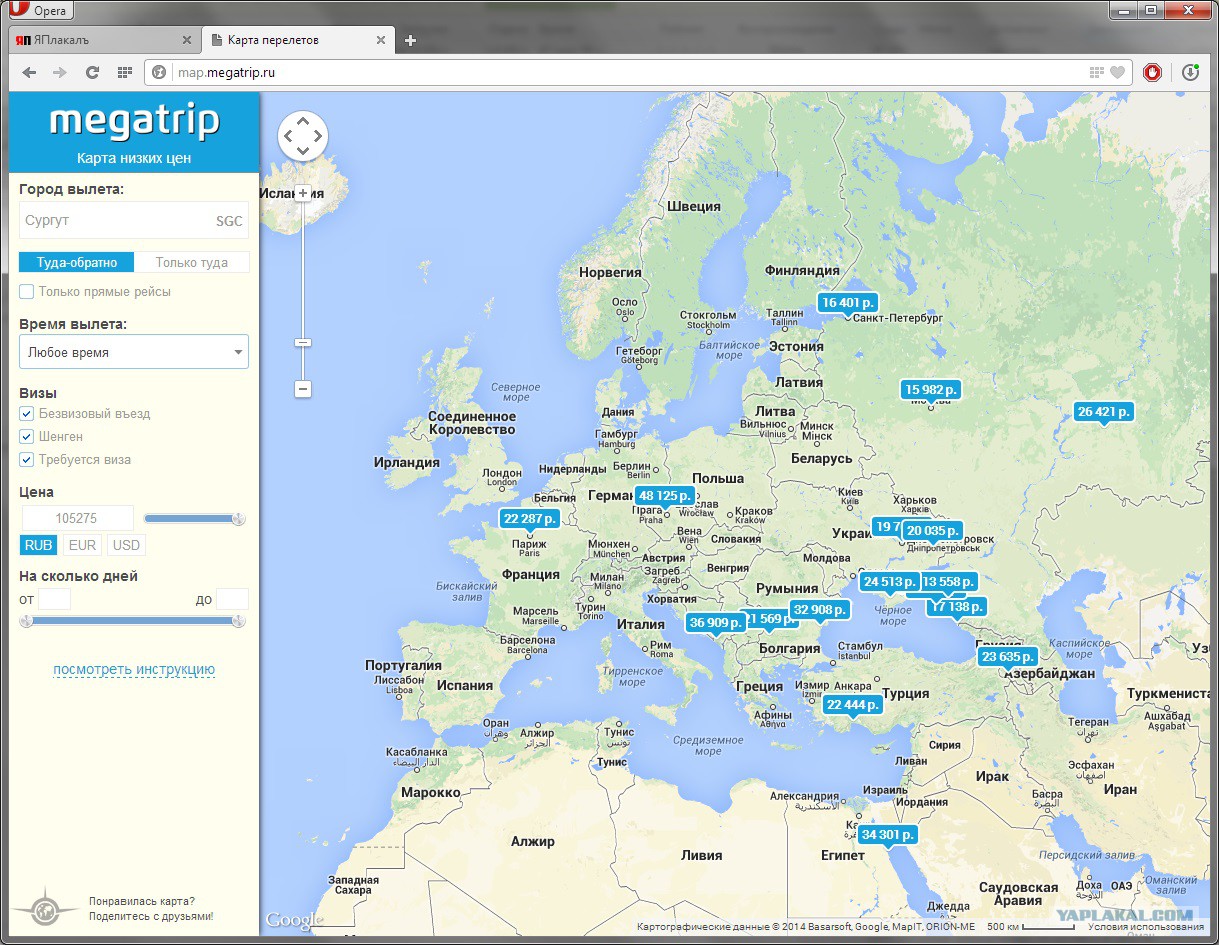Reload the current page
1219x945 pixels.
92,72
